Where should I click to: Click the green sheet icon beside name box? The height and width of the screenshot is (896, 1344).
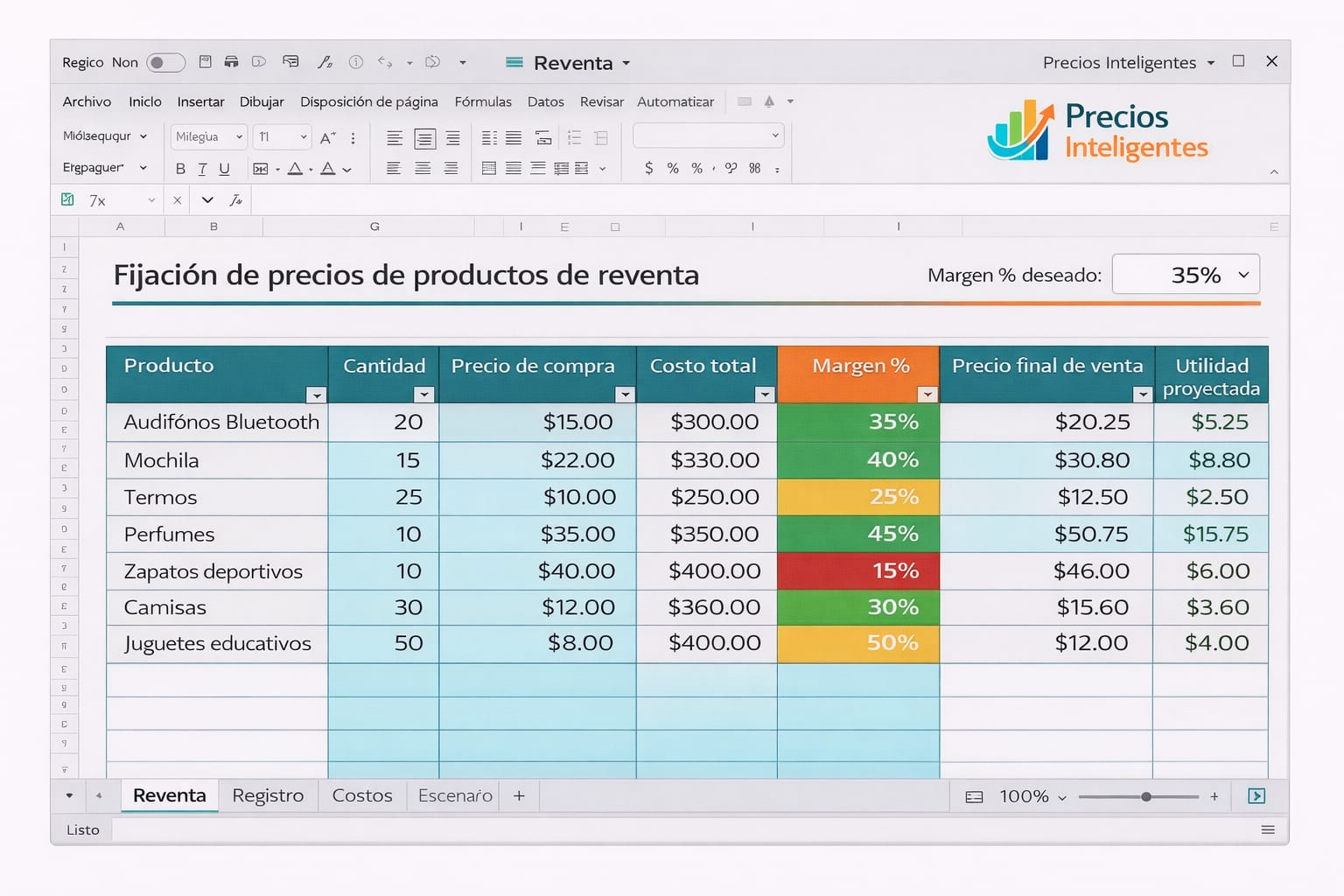[x=67, y=199]
